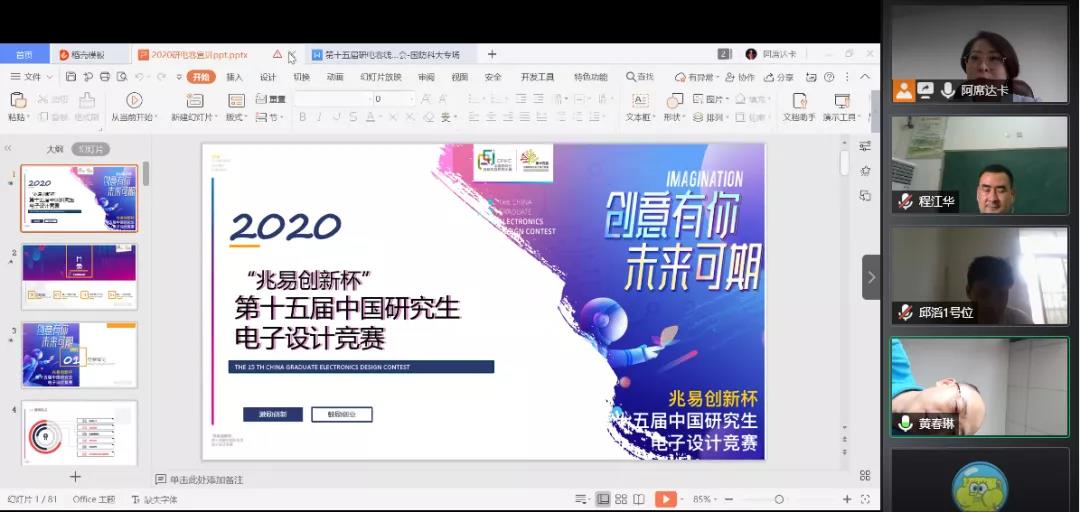Click the Layout (版式) icon
Viewport: 1080px width, 512px height.
click(236, 101)
